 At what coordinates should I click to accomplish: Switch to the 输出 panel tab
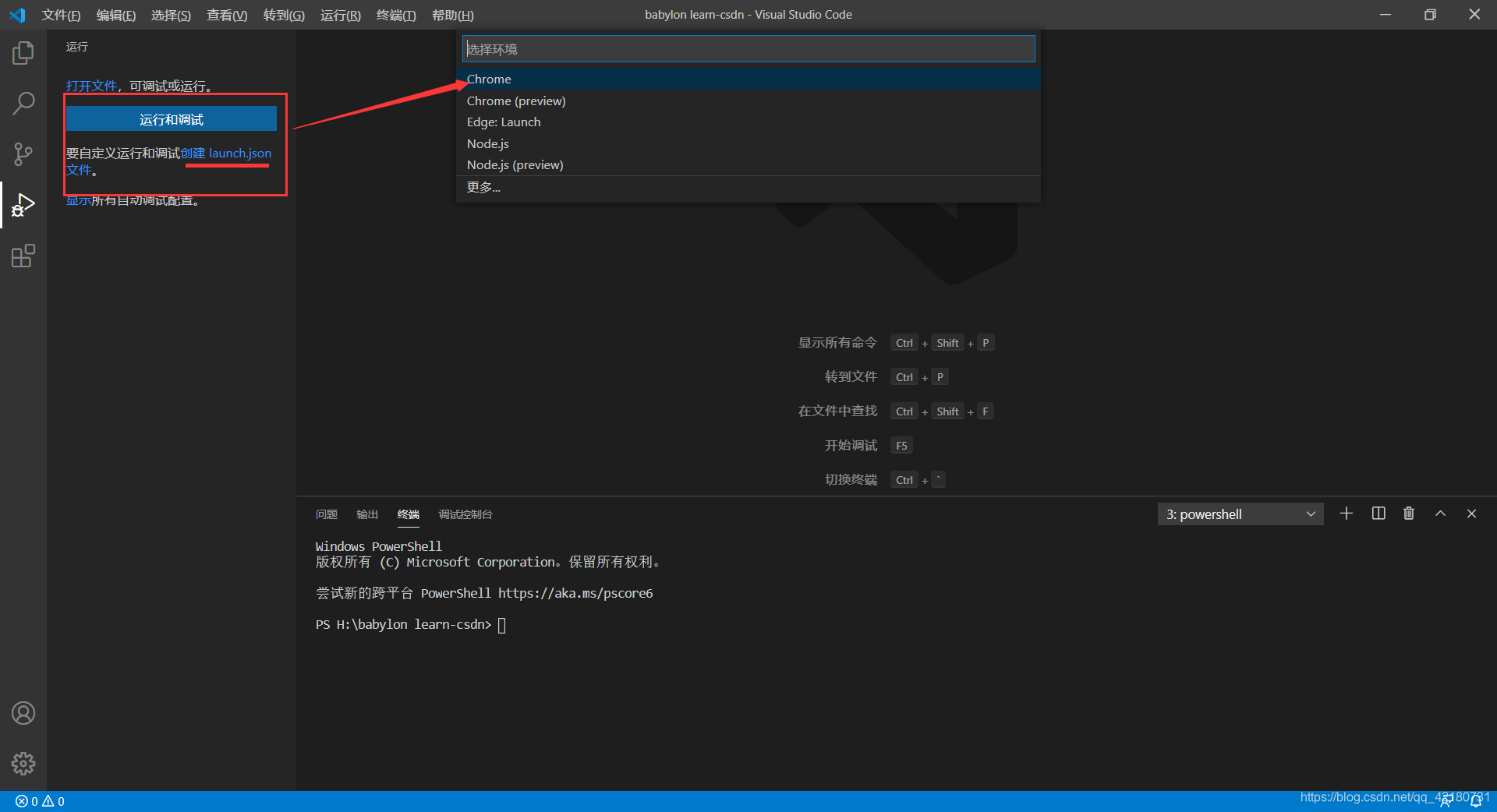[x=367, y=514]
